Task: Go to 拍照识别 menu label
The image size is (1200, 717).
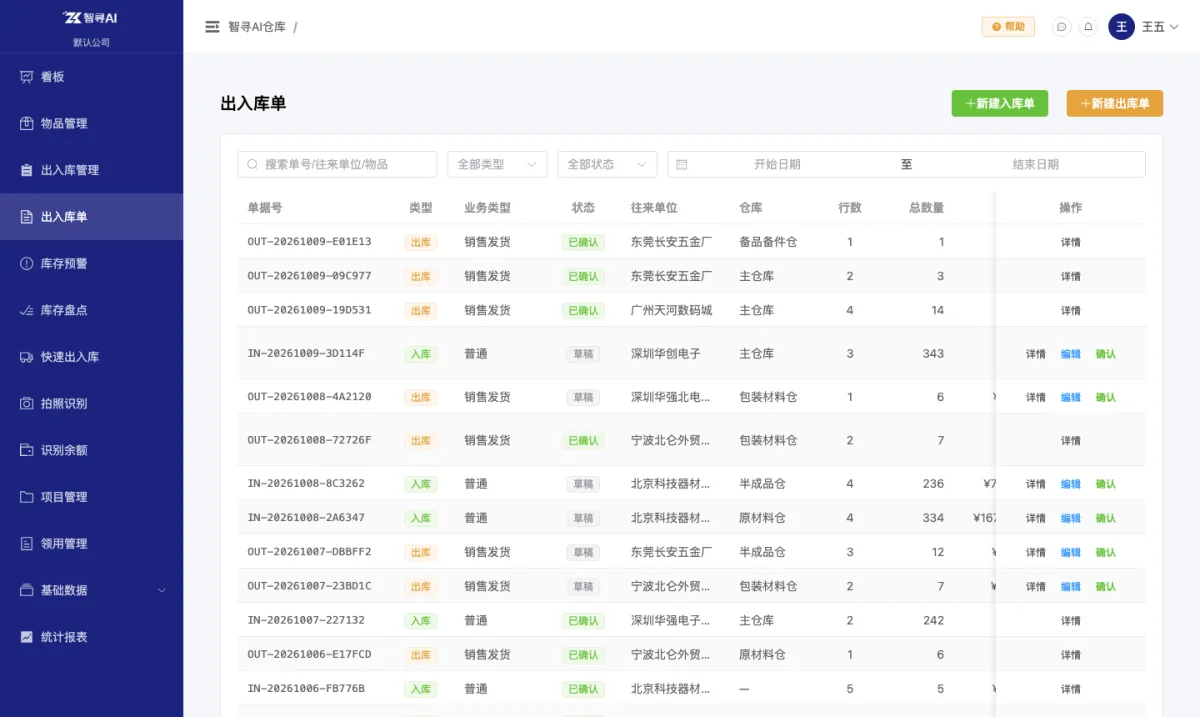Action: pyautogui.click(x=64, y=404)
